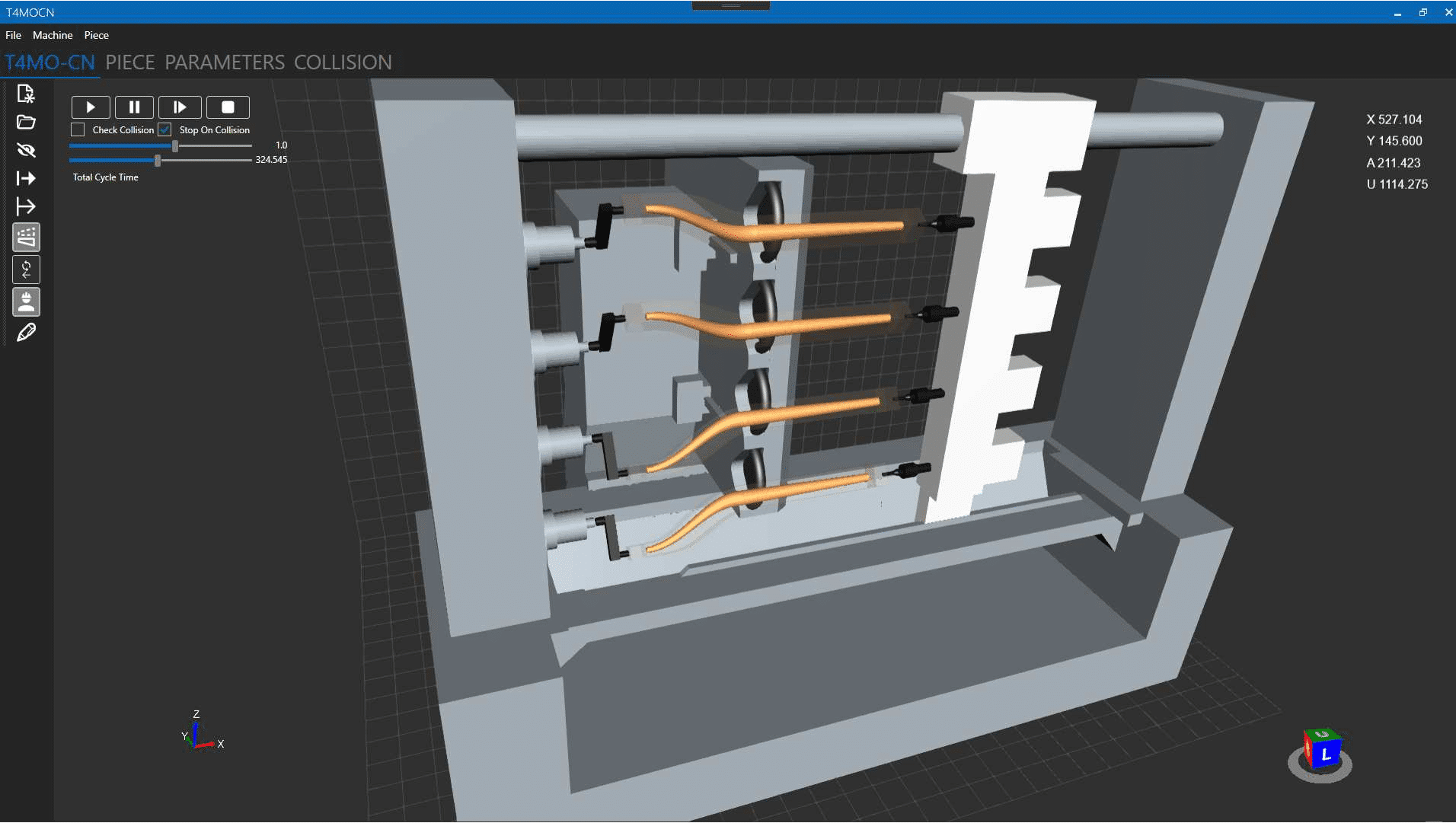The image size is (1456, 823).
Task: Click the cycle time slider showing 324.545
Action: [161, 160]
